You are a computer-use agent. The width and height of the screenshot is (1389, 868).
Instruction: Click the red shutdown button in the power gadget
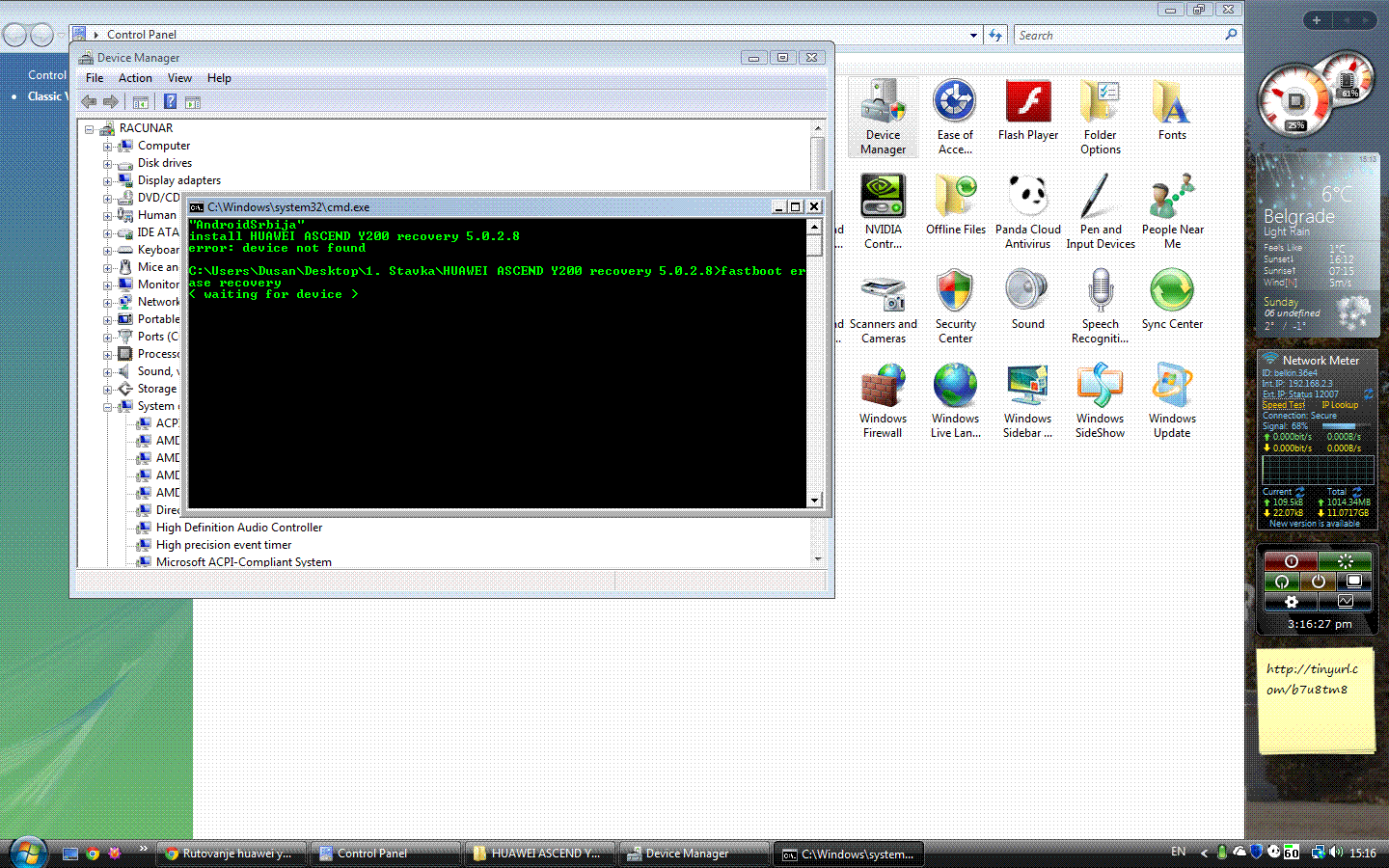(x=1291, y=561)
